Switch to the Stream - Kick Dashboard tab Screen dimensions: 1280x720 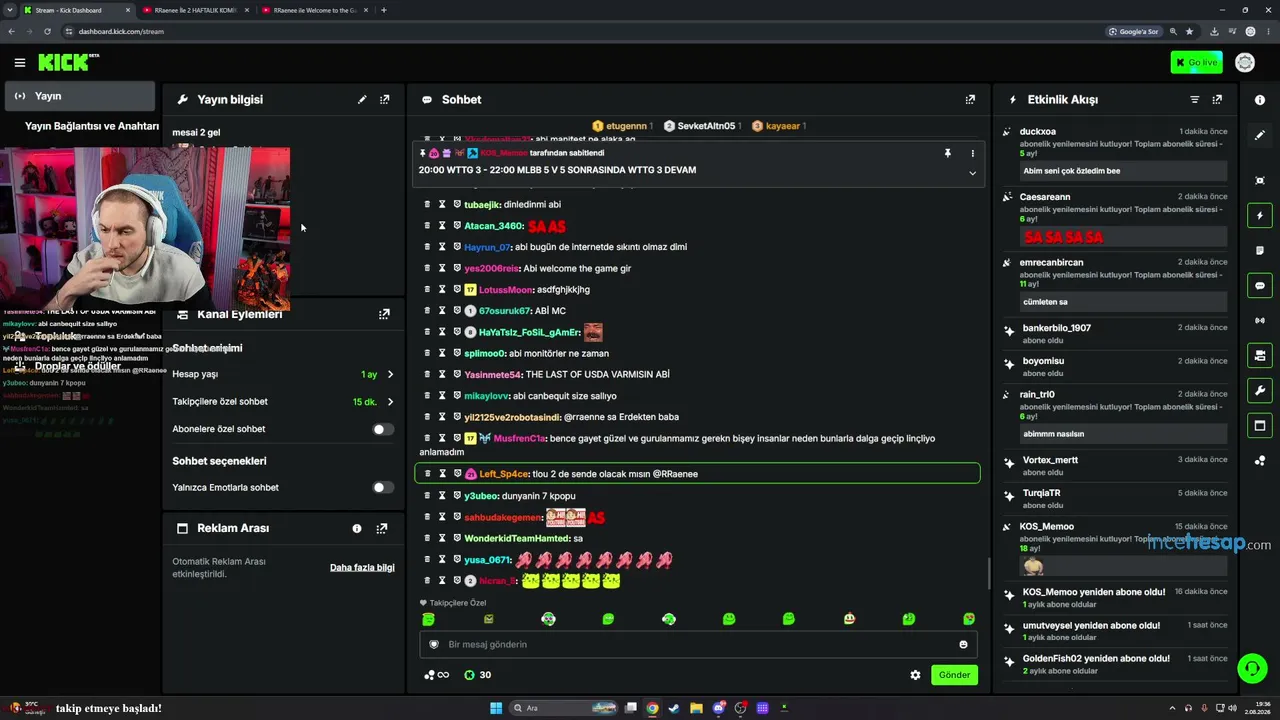point(77,10)
